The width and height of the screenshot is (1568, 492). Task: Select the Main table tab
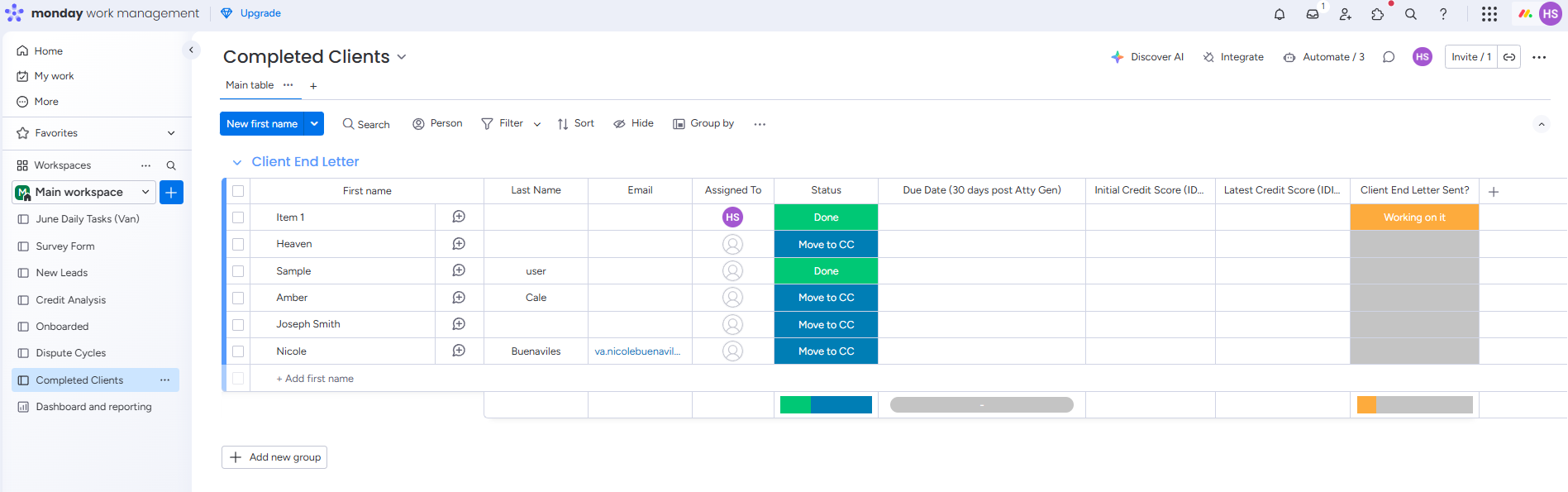250,85
